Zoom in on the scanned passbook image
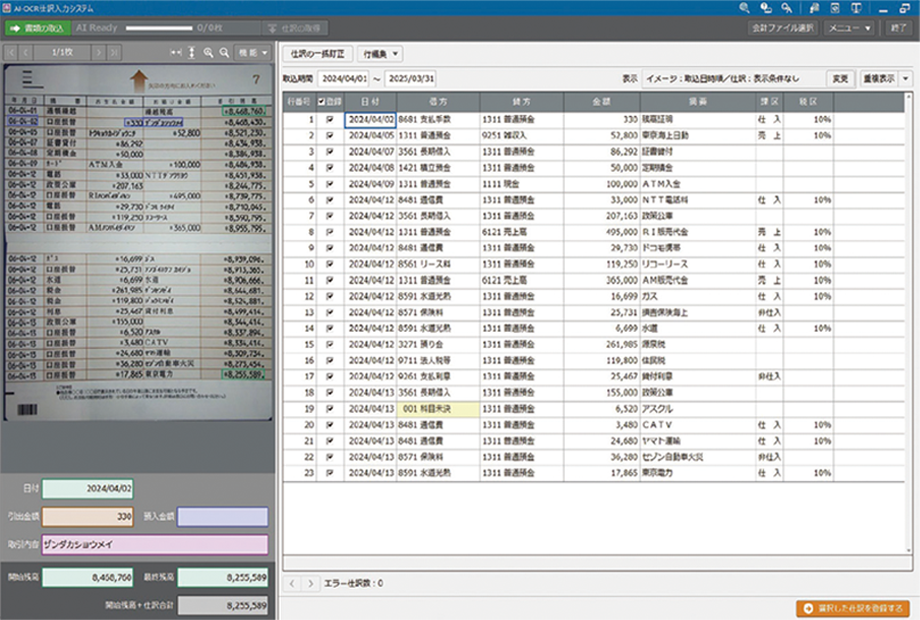 (208, 53)
